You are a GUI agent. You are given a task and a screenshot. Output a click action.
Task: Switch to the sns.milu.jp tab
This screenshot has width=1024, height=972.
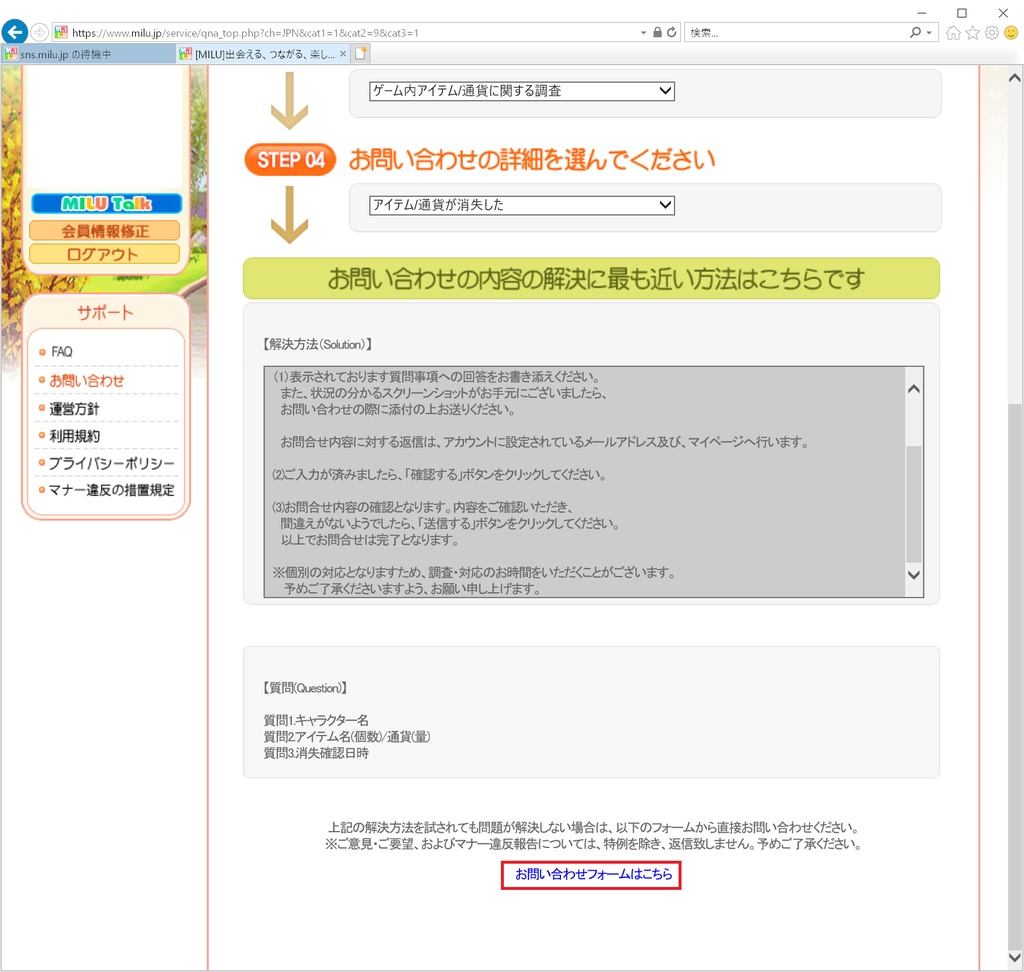point(88,54)
